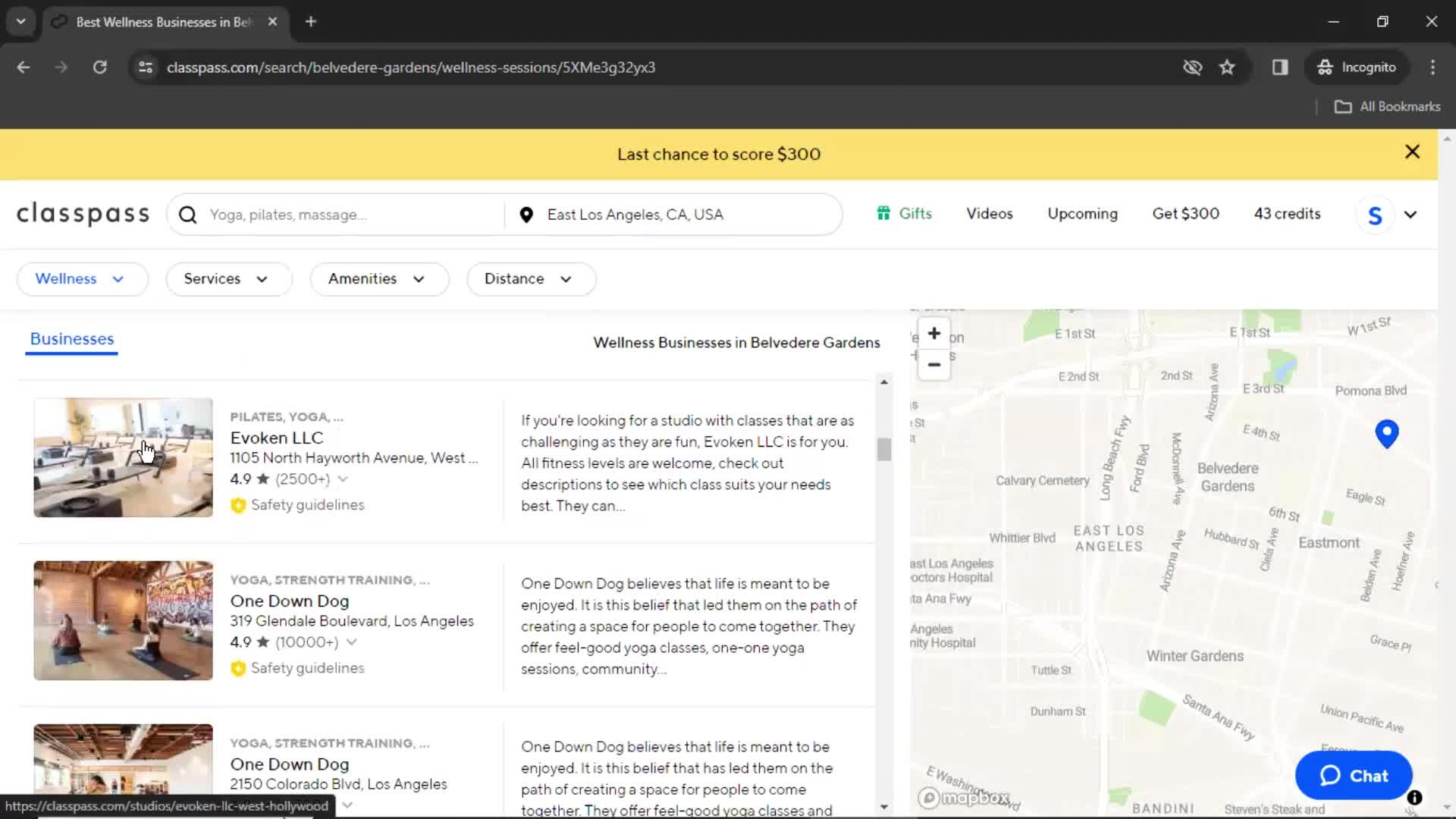Click the results list scroll down arrow

[x=884, y=807]
